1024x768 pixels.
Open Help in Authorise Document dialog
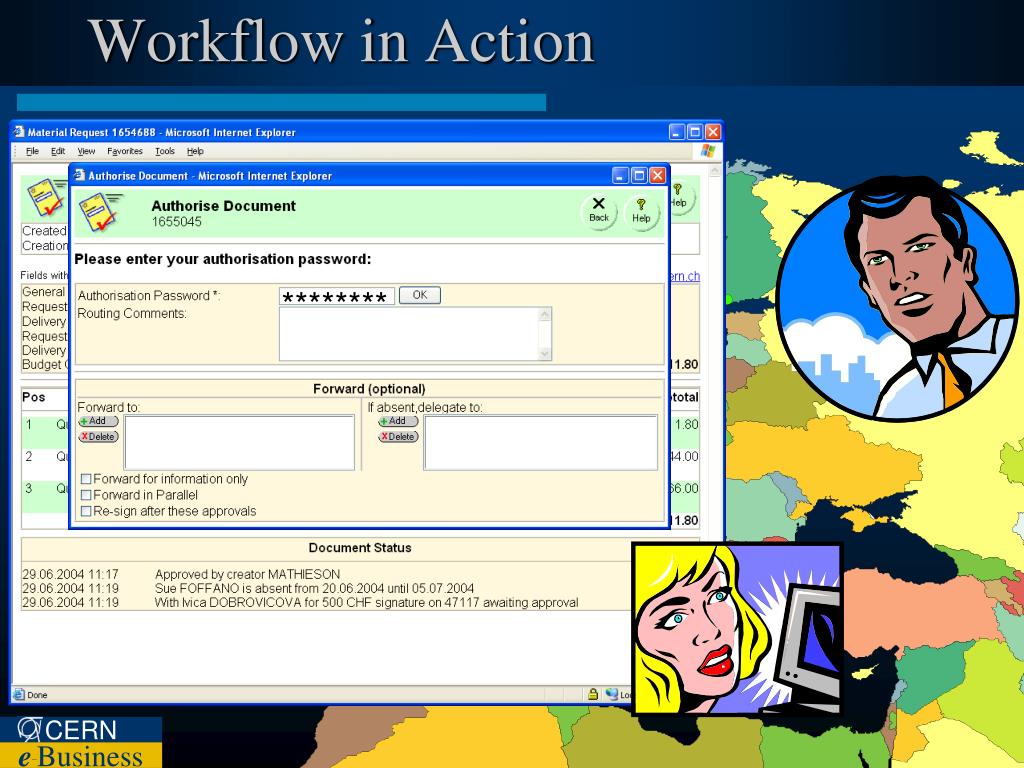tap(641, 212)
